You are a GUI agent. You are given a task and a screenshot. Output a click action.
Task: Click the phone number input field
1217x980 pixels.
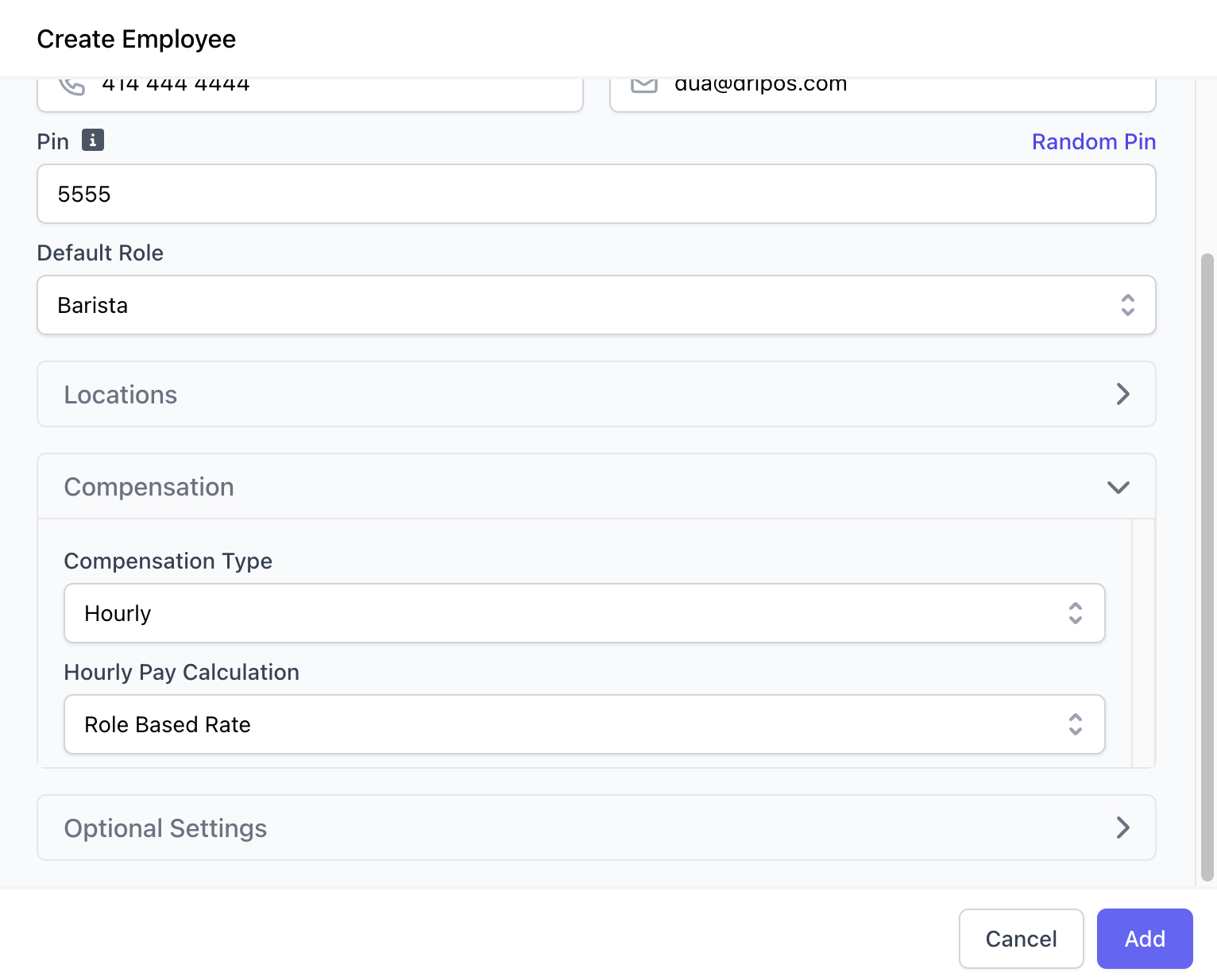point(310,94)
